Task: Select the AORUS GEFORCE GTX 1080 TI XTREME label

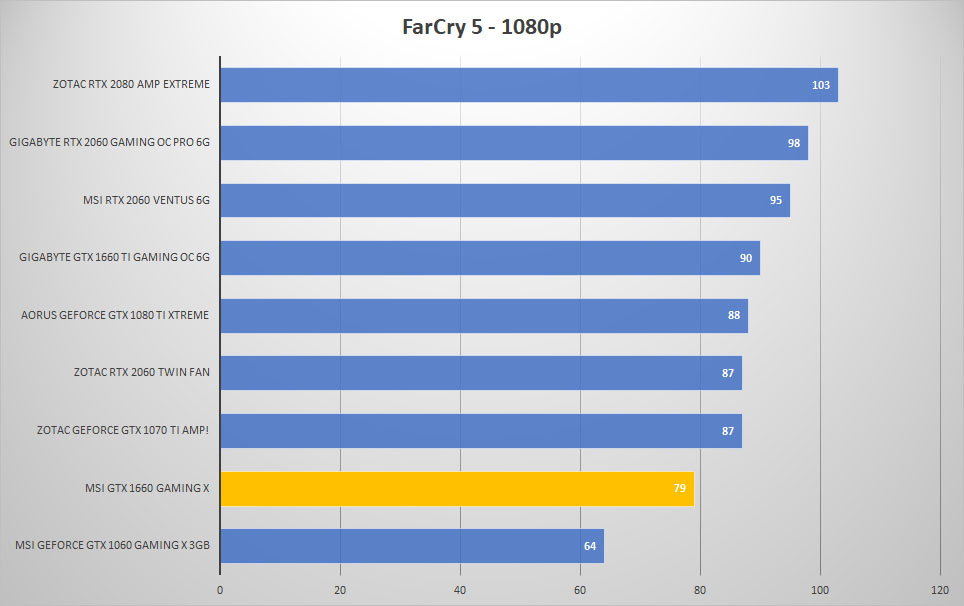Action: [115, 315]
